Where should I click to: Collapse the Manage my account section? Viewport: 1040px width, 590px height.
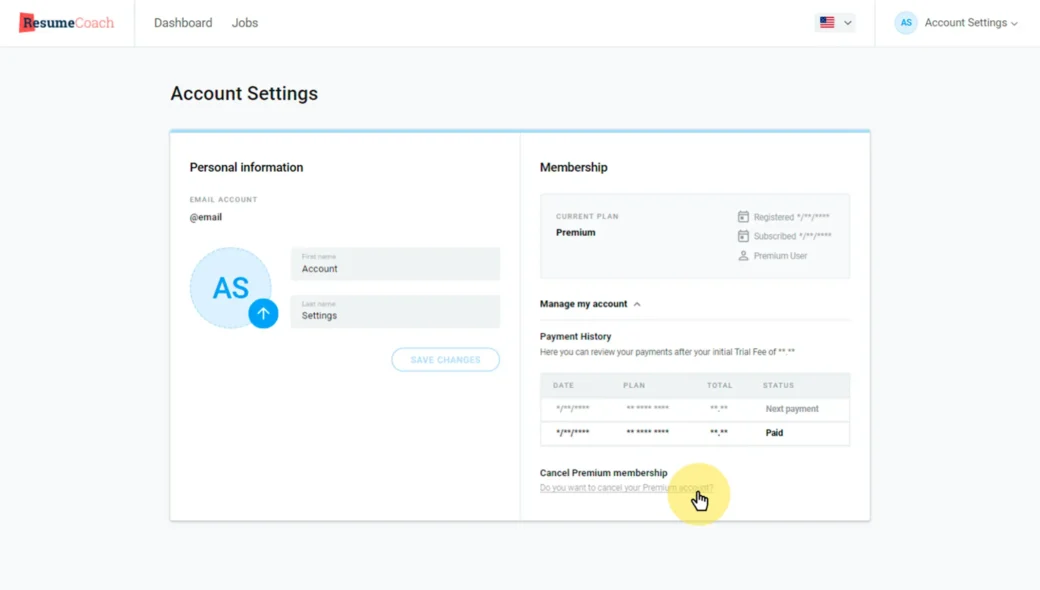590,304
